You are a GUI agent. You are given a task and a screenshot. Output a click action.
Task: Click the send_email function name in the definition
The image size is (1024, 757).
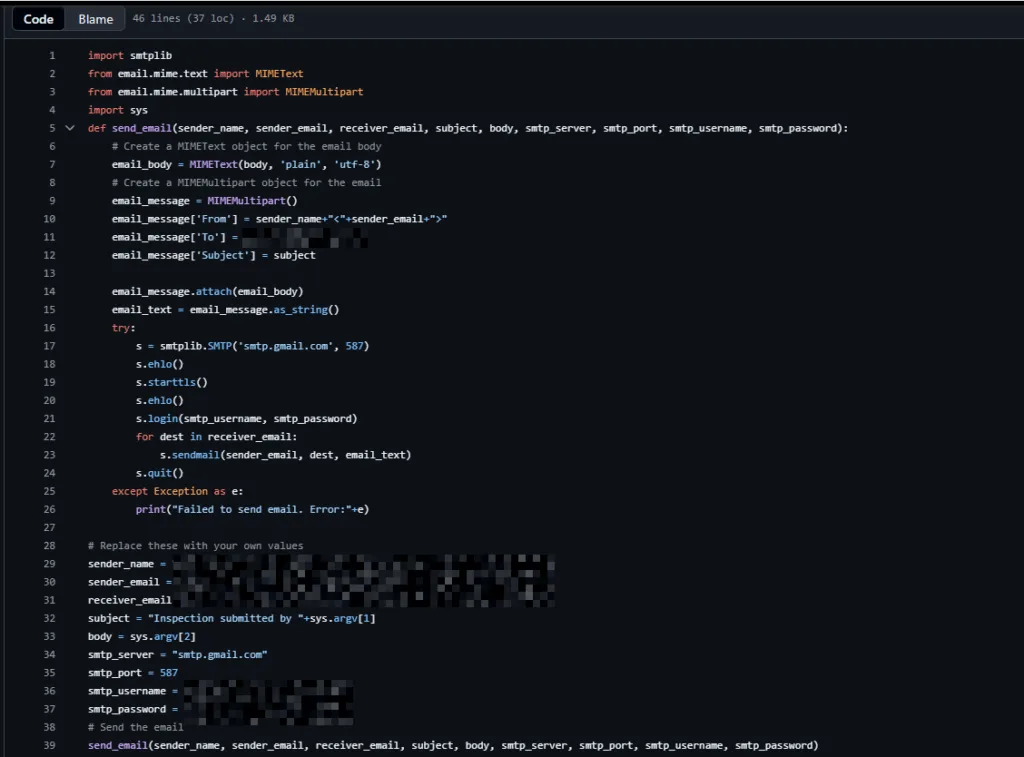(x=140, y=128)
